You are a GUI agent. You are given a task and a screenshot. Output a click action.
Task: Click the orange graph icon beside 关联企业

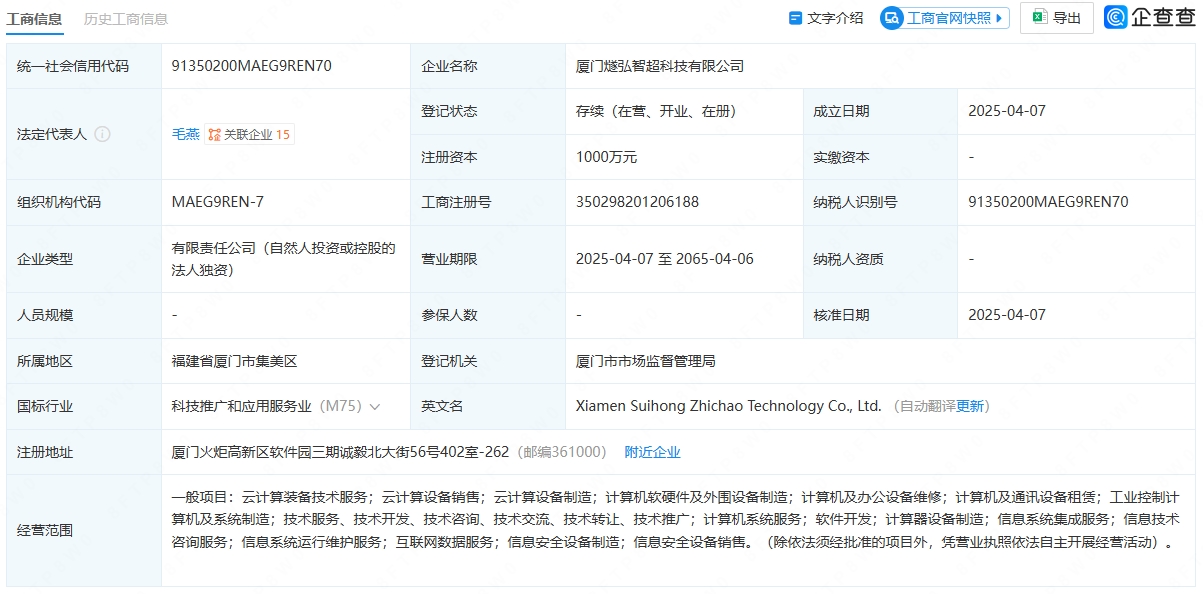coord(214,134)
